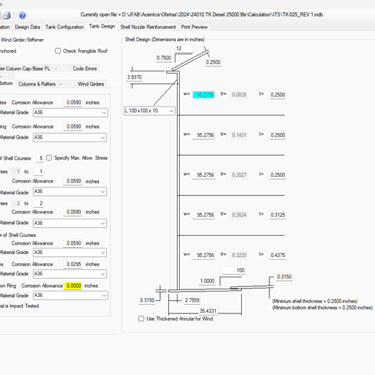Enable the Check Frangible Roof checkbox
The image size is (375, 375).
click(x=58, y=51)
